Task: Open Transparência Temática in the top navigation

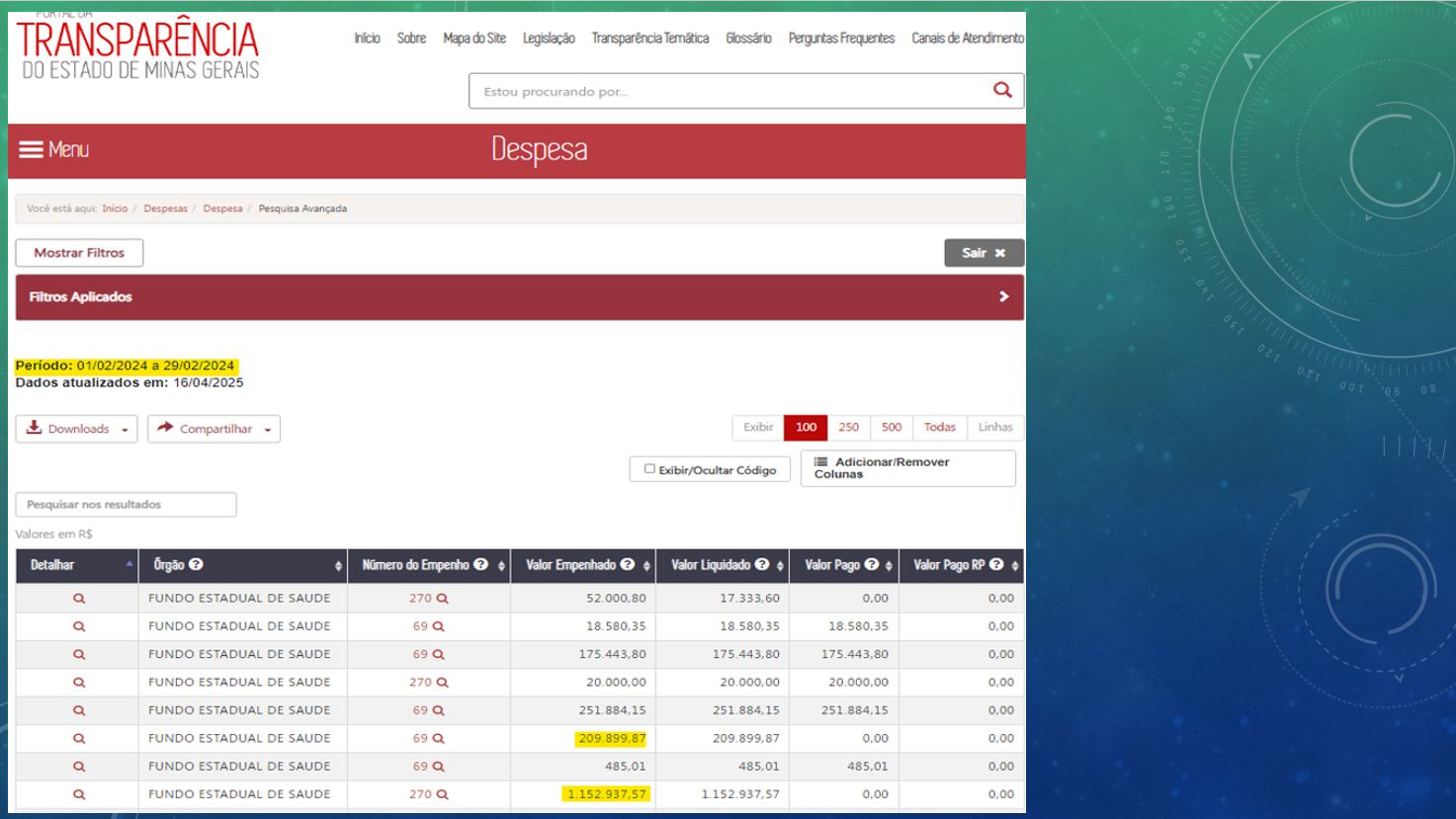Action: 650,38
